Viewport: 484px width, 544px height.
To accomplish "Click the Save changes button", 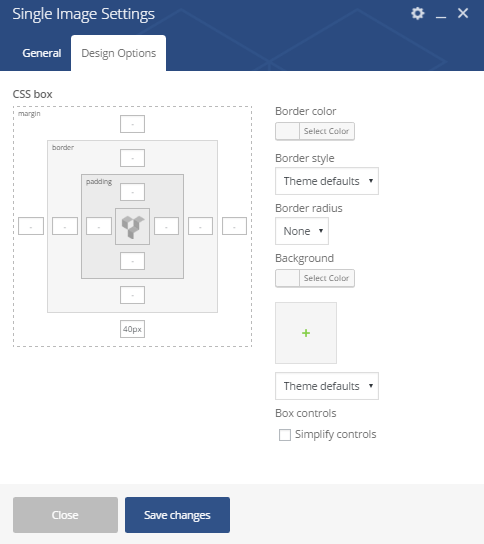I will (177, 515).
